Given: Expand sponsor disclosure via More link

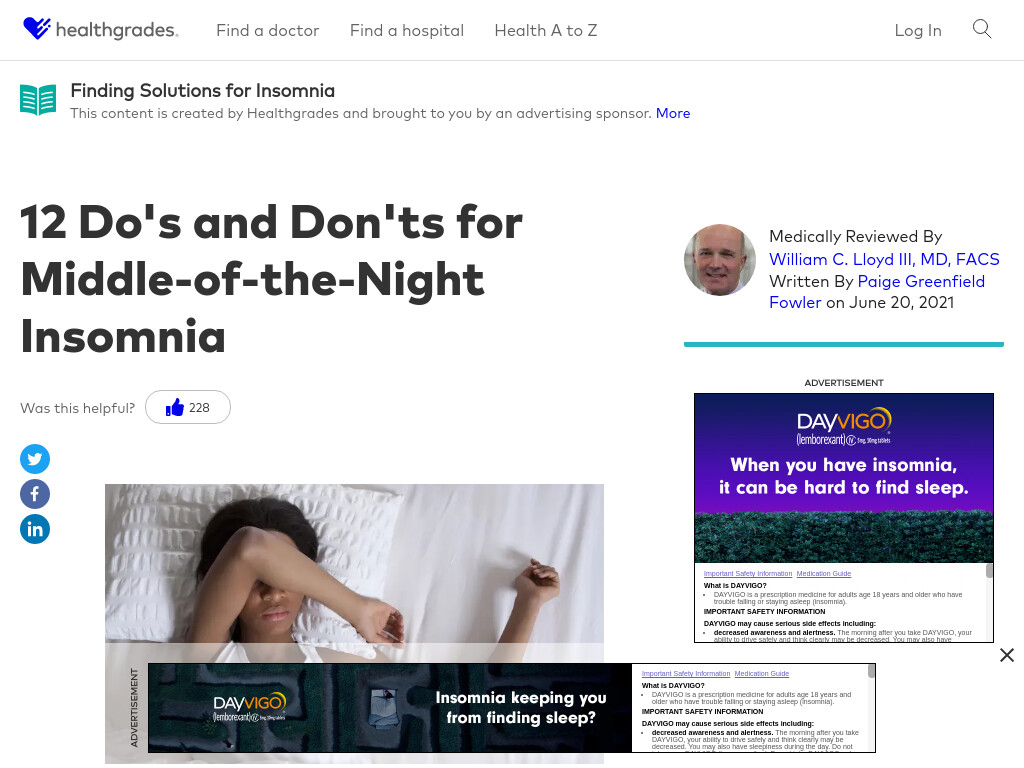Looking at the screenshot, I should point(673,113).
